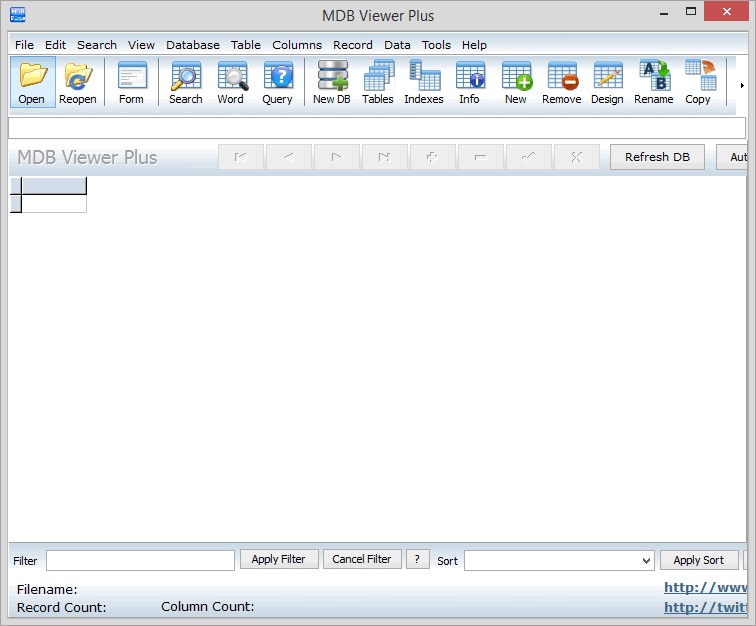Click the Rename table icon
Screen dimensions: 756x626
pyautogui.click(x=654, y=77)
